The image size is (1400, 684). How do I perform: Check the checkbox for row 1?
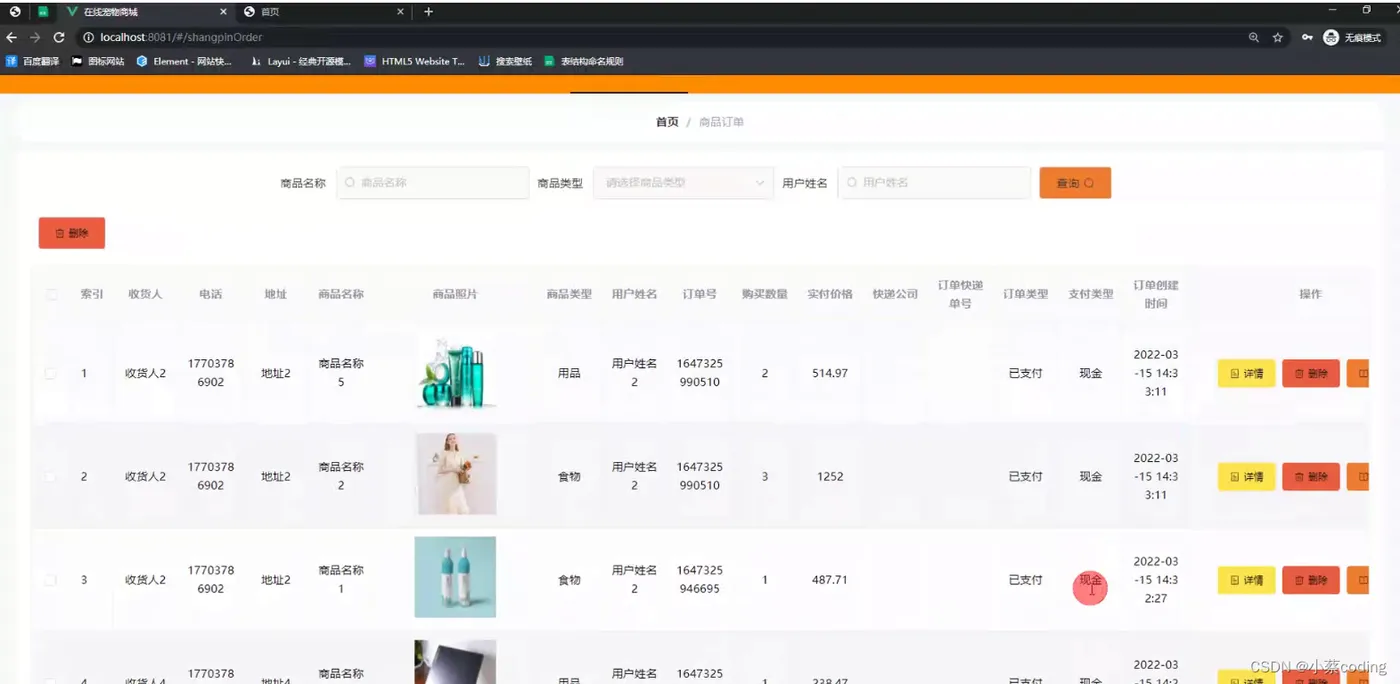51,373
